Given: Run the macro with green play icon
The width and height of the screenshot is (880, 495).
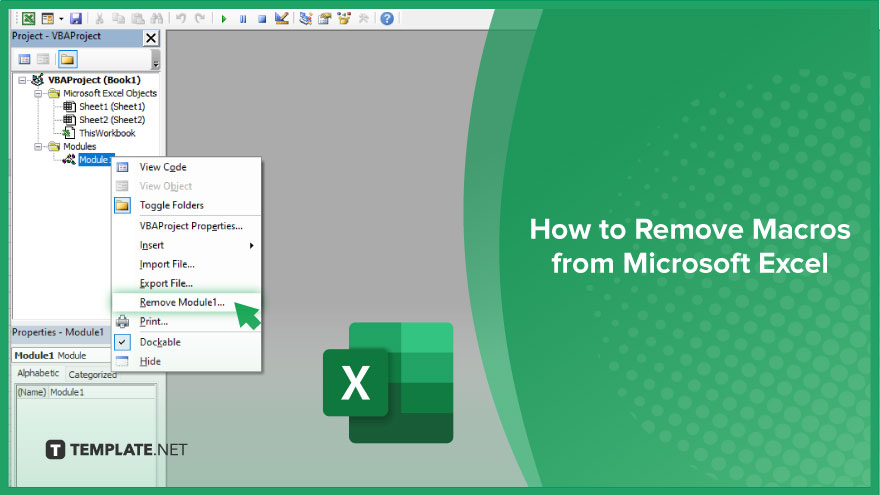Looking at the screenshot, I should coord(224,19).
